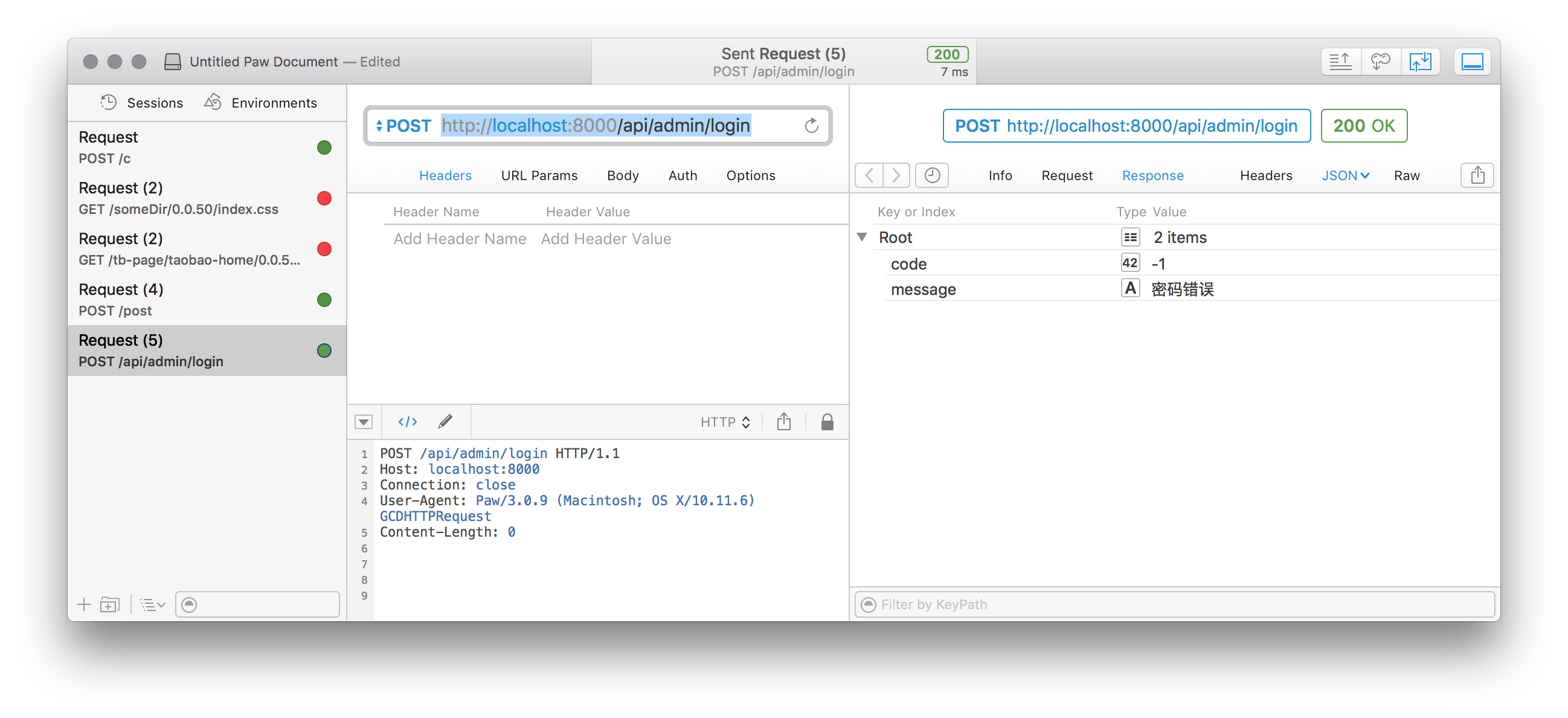Switch to the Raw response view
This screenshot has width=1568, height=718.
coord(1406,175)
